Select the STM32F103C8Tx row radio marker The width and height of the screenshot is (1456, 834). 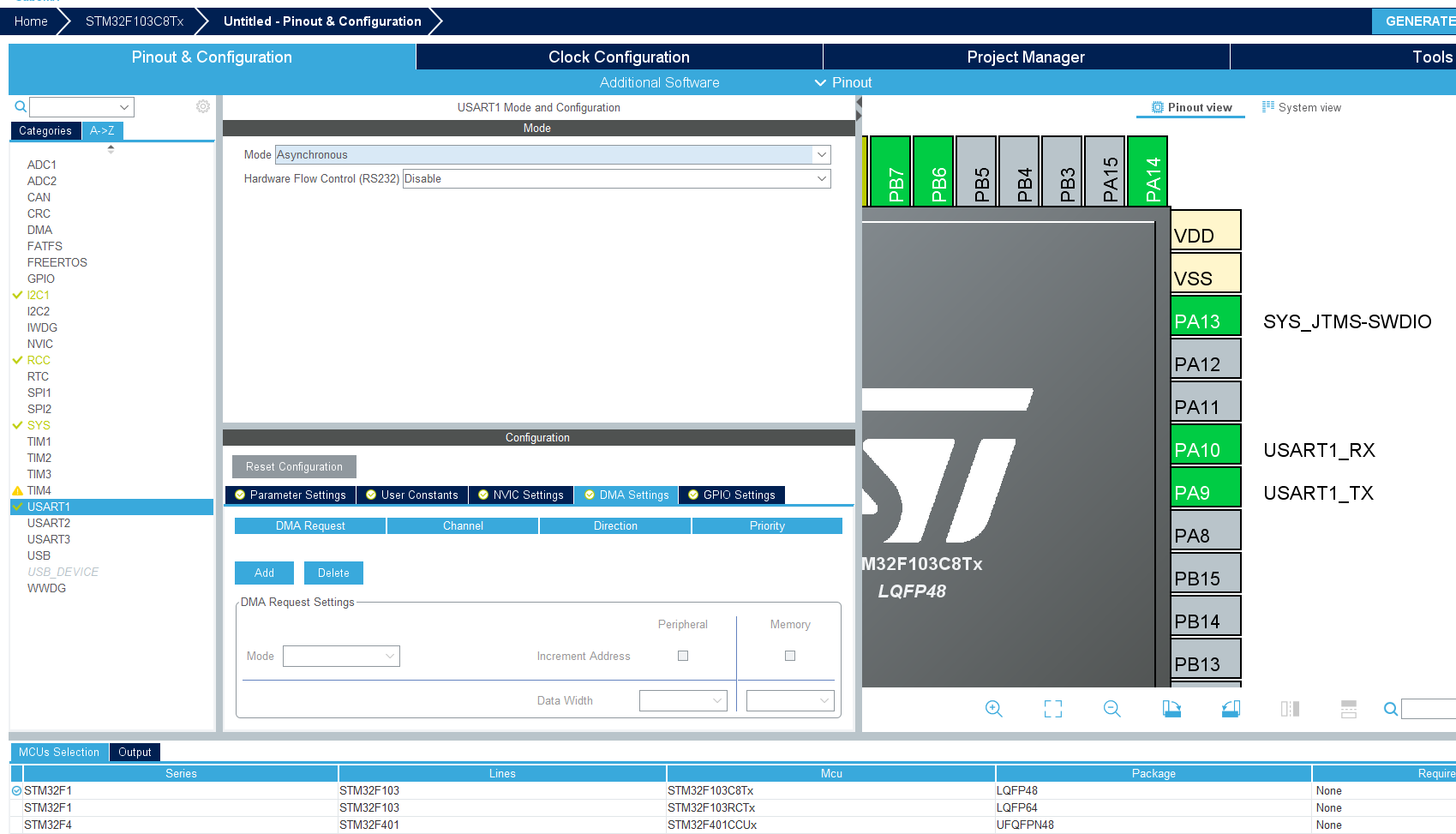point(16,790)
